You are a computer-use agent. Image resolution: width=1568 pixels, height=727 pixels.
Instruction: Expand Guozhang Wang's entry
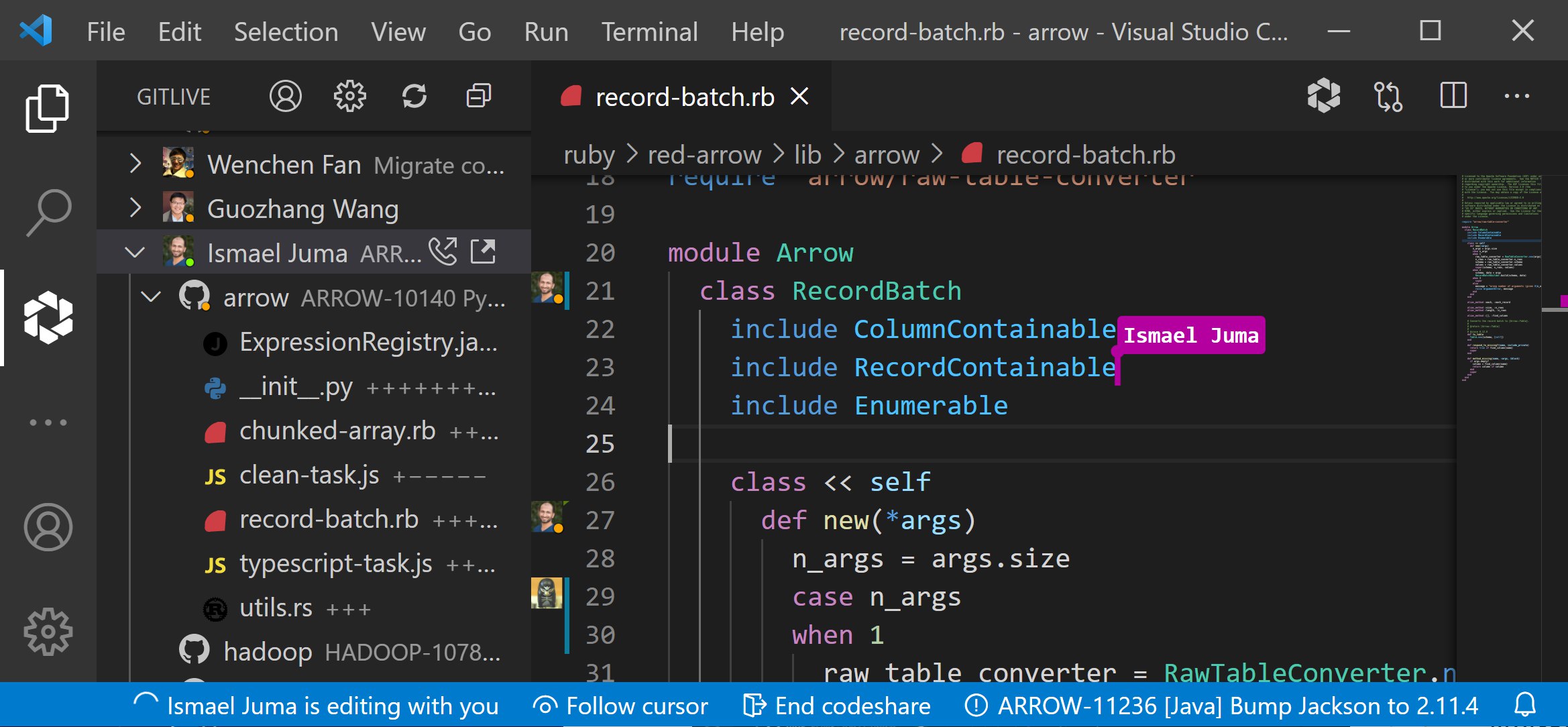[x=135, y=208]
